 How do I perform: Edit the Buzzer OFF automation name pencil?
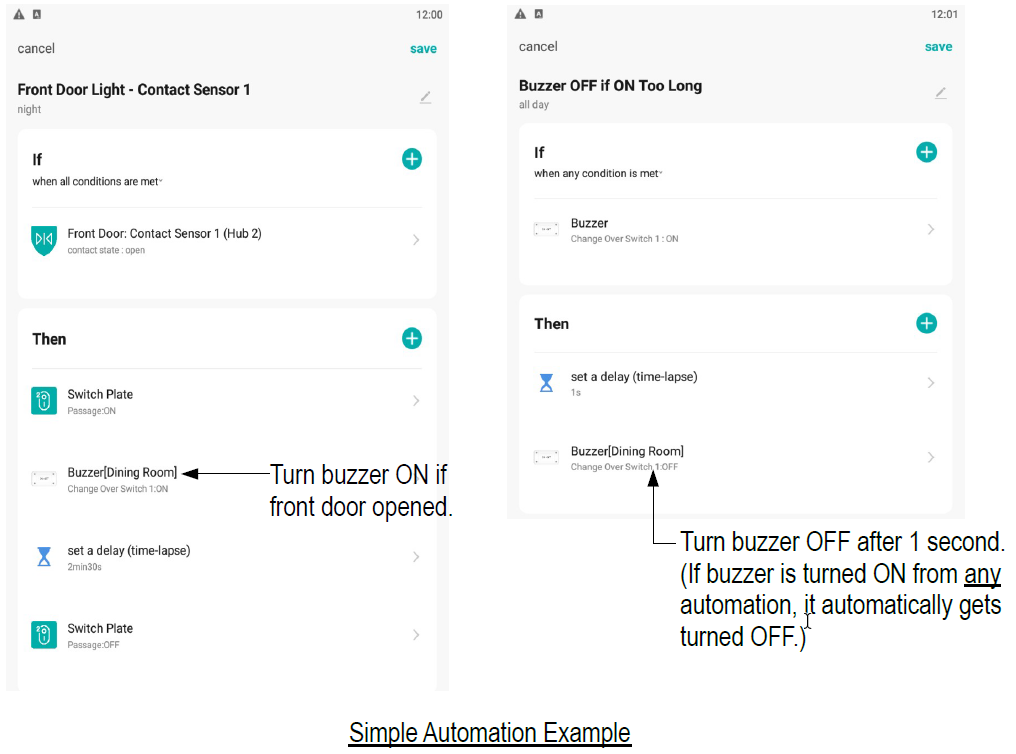point(940,93)
